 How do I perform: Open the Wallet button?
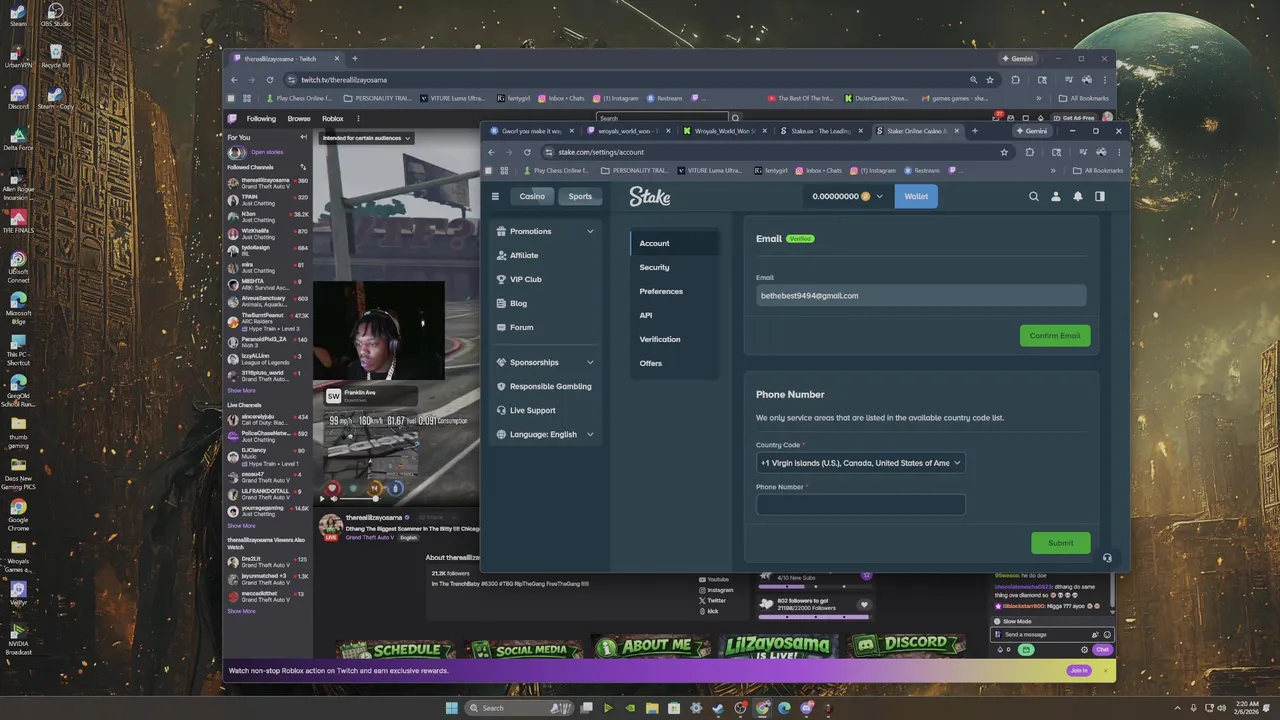coord(916,196)
